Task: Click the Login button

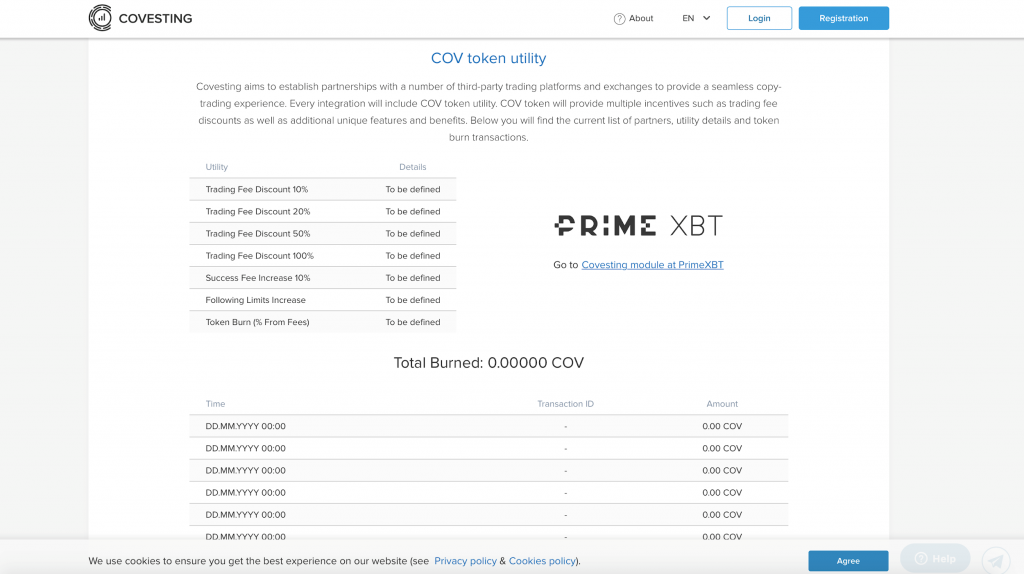Action: point(759,18)
